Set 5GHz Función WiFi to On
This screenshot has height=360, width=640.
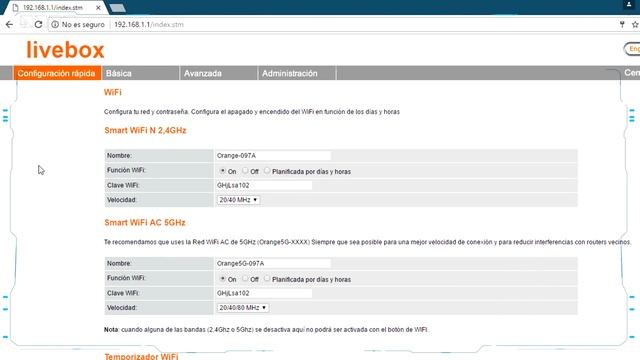click(x=222, y=278)
